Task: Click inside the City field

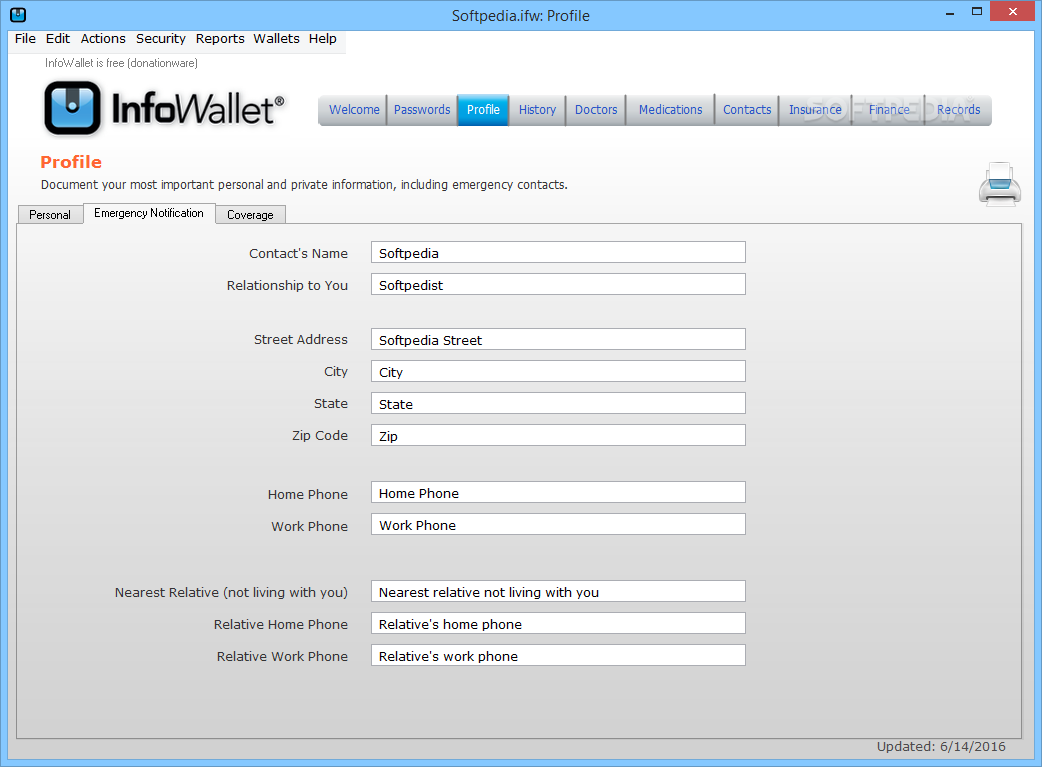Action: [558, 372]
